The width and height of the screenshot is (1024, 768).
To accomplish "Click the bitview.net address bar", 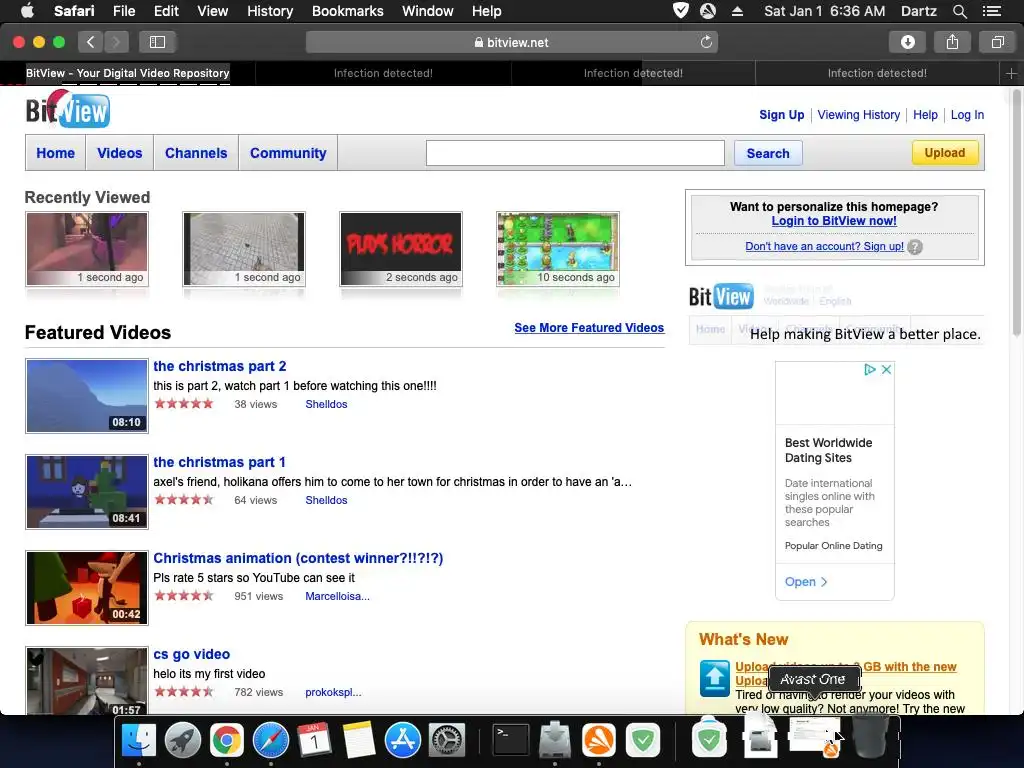I will click(511, 42).
